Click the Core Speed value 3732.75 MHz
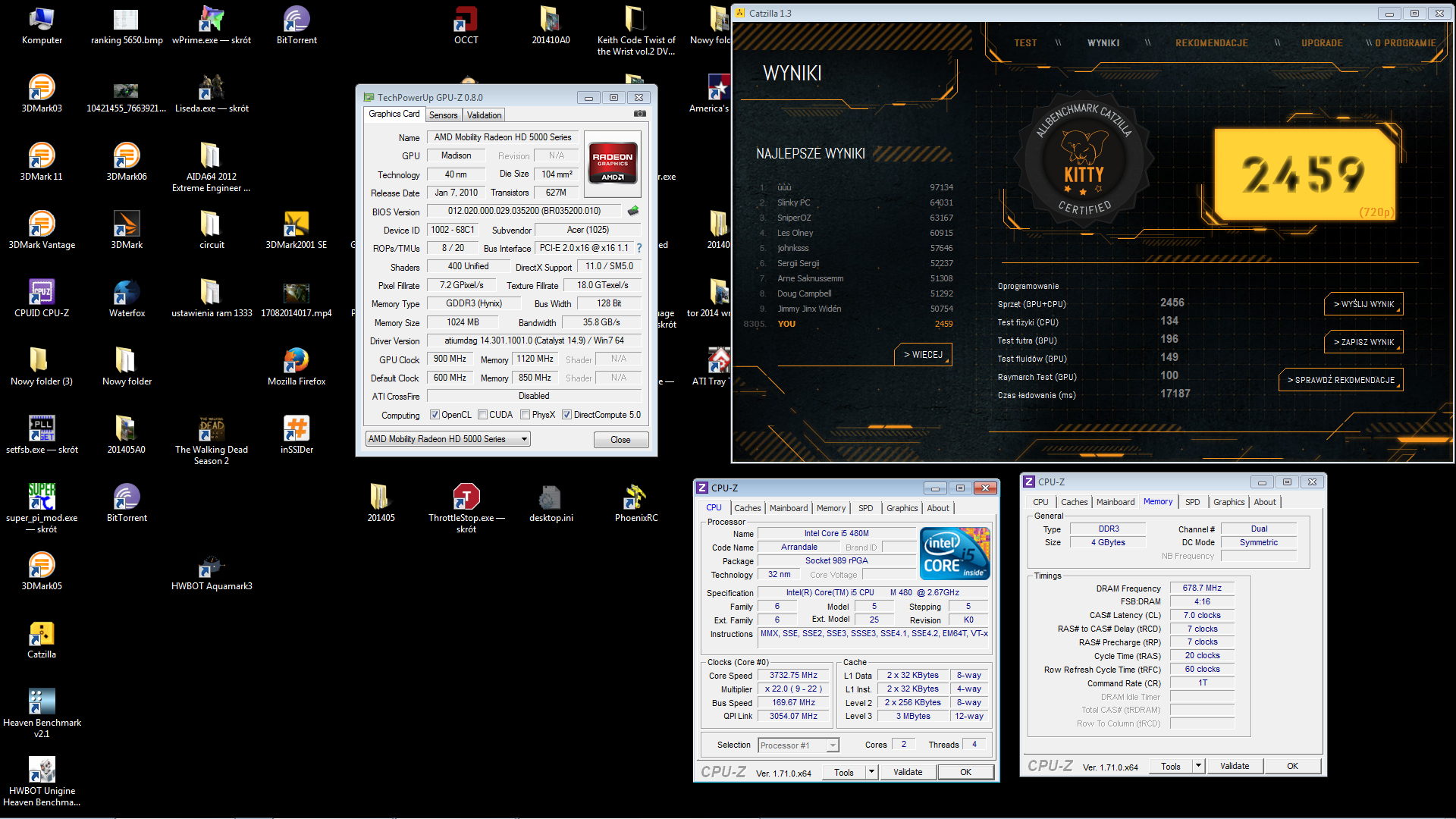The width and height of the screenshot is (1456, 819). click(x=793, y=675)
